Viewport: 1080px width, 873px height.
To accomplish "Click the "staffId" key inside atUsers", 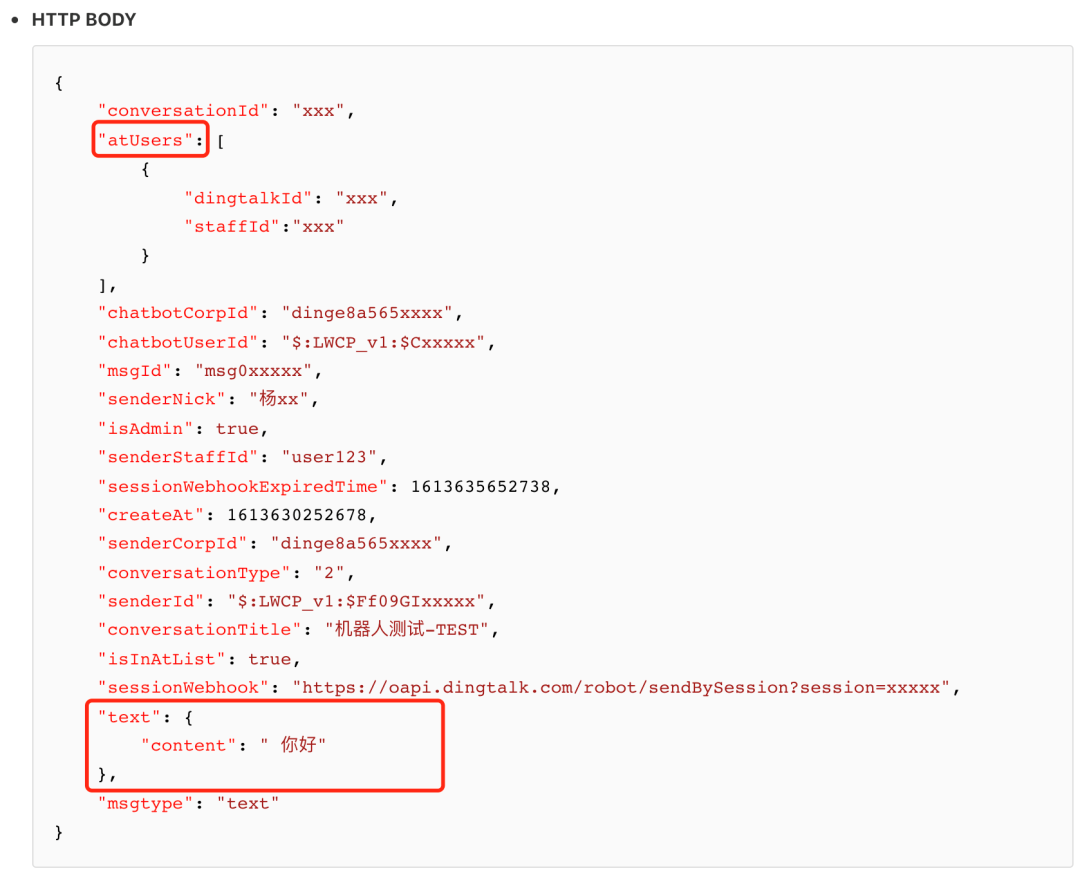I will 232,227.
